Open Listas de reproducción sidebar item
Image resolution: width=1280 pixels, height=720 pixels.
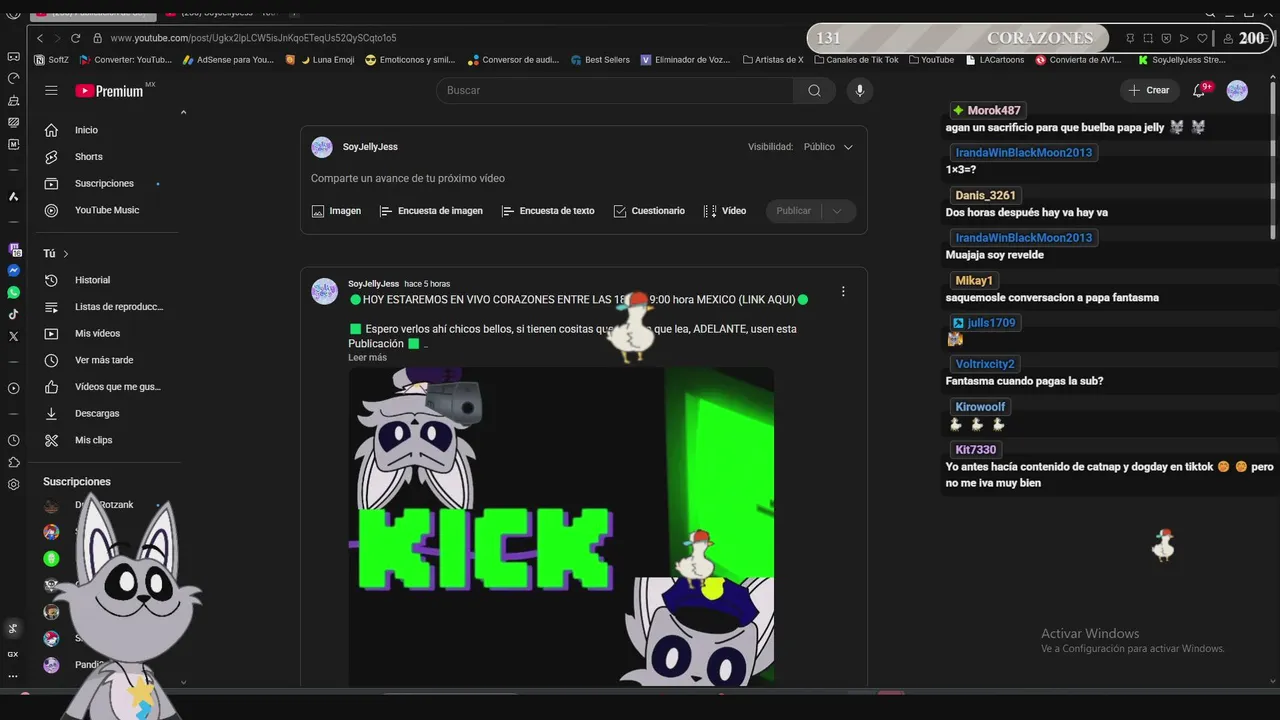point(118,307)
